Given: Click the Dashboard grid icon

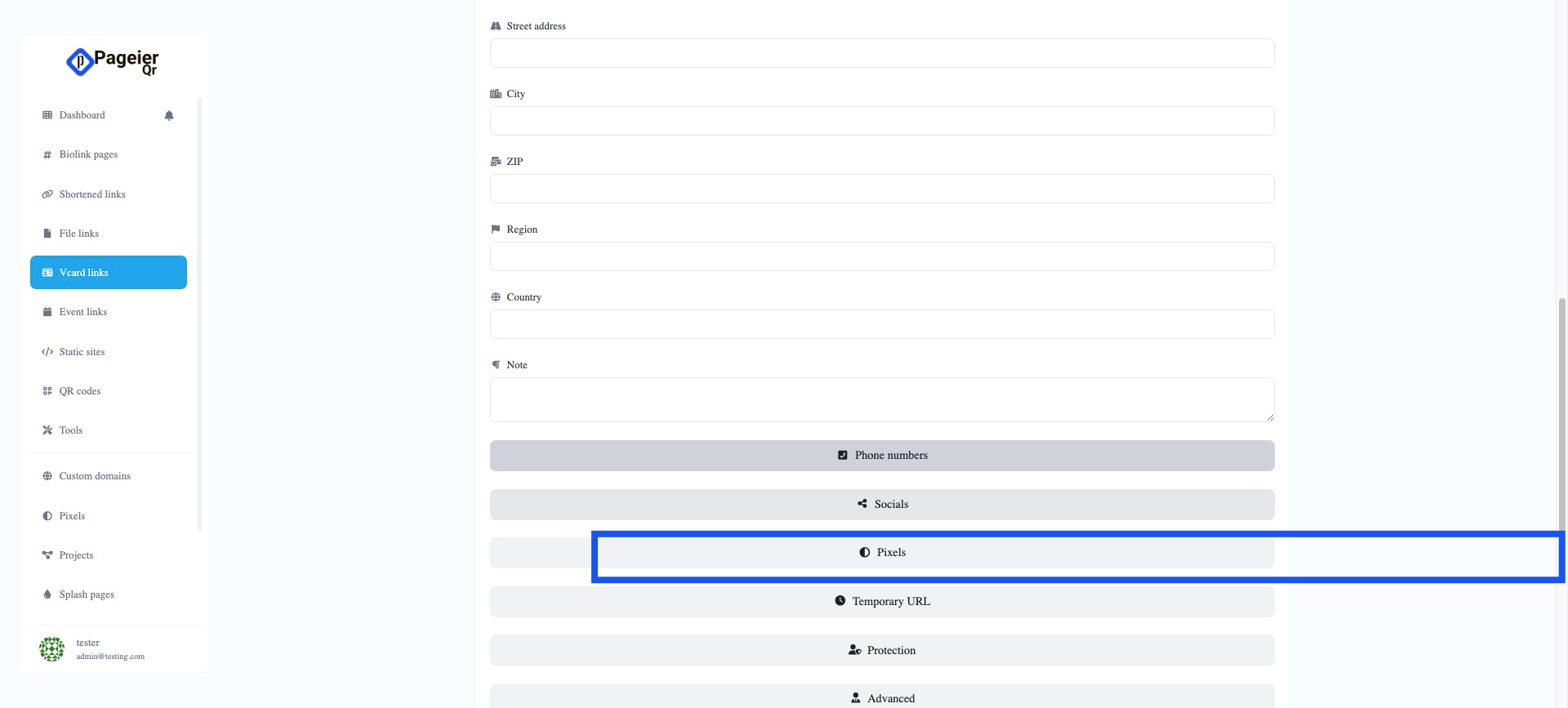Looking at the screenshot, I should (x=47, y=115).
